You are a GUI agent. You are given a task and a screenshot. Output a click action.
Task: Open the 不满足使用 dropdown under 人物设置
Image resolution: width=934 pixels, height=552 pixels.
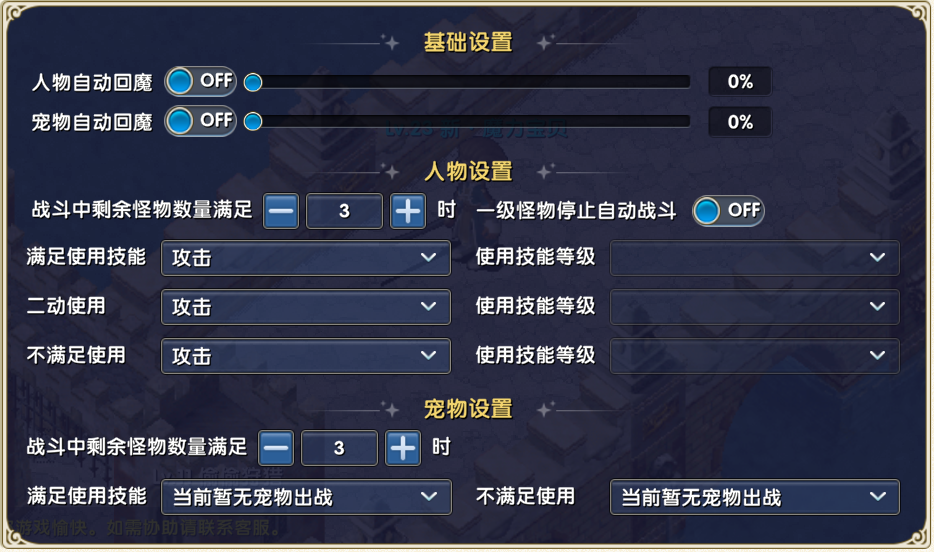305,356
